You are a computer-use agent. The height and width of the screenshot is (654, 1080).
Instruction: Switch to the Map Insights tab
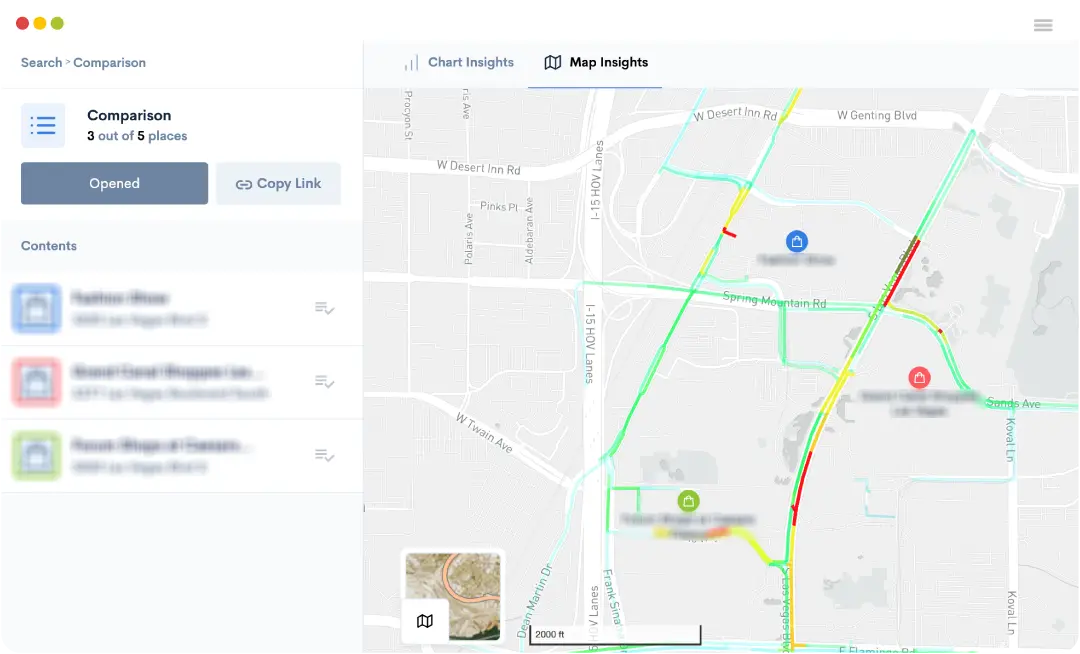pyautogui.click(x=596, y=63)
